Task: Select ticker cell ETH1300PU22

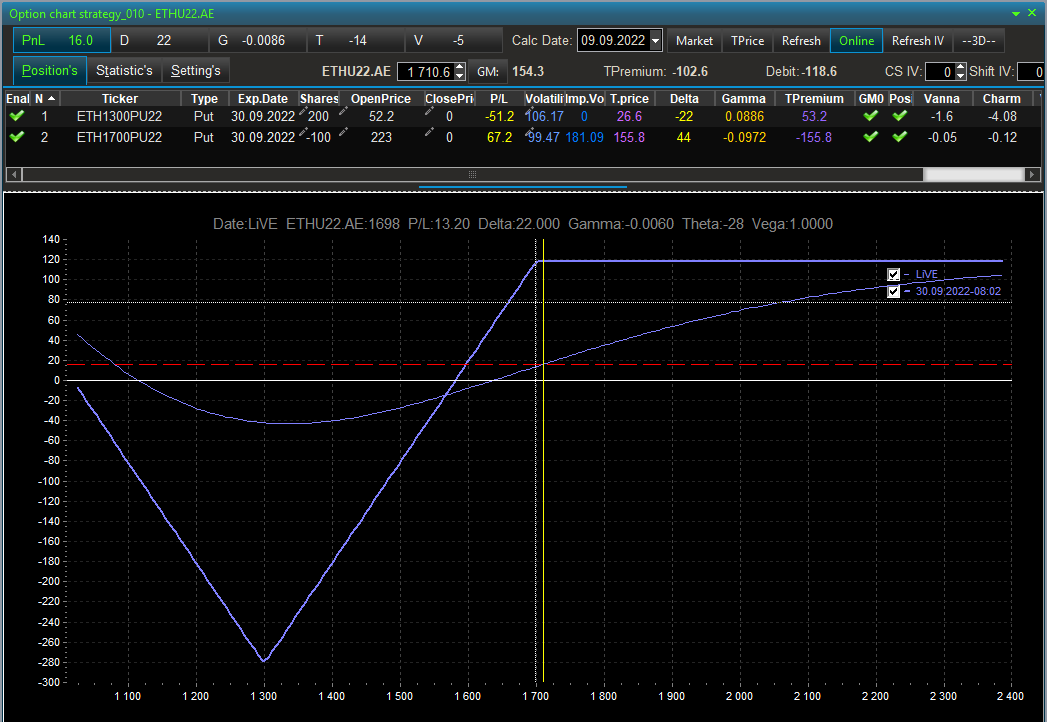Action: coord(120,116)
